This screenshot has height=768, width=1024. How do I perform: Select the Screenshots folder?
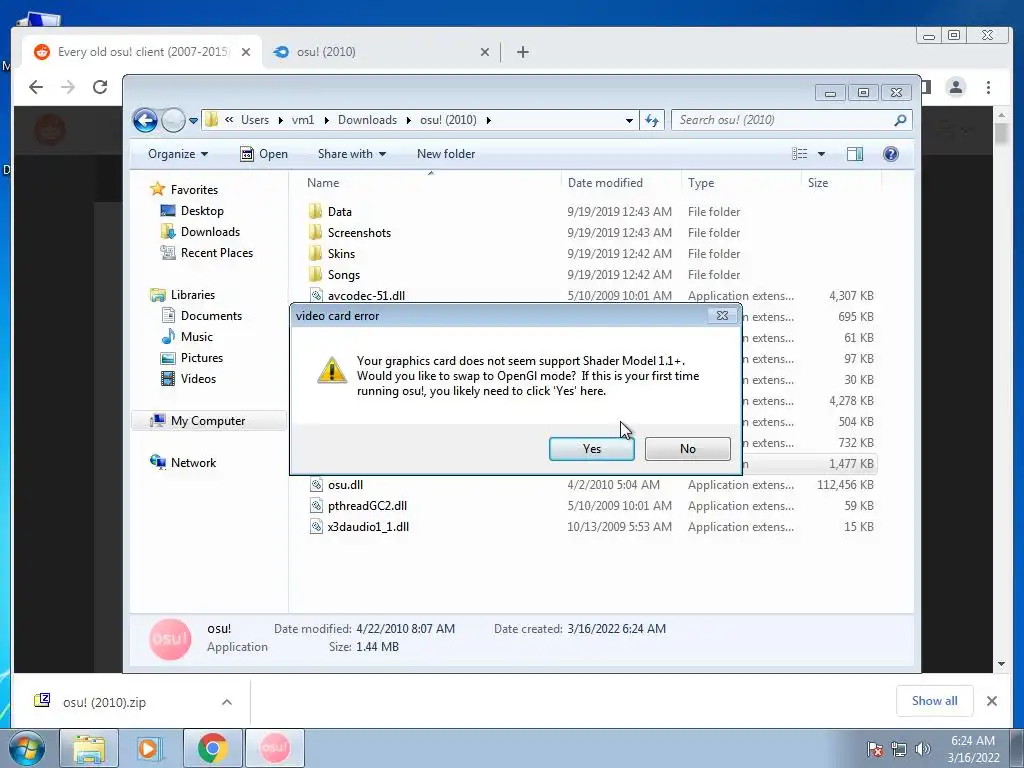359,232
